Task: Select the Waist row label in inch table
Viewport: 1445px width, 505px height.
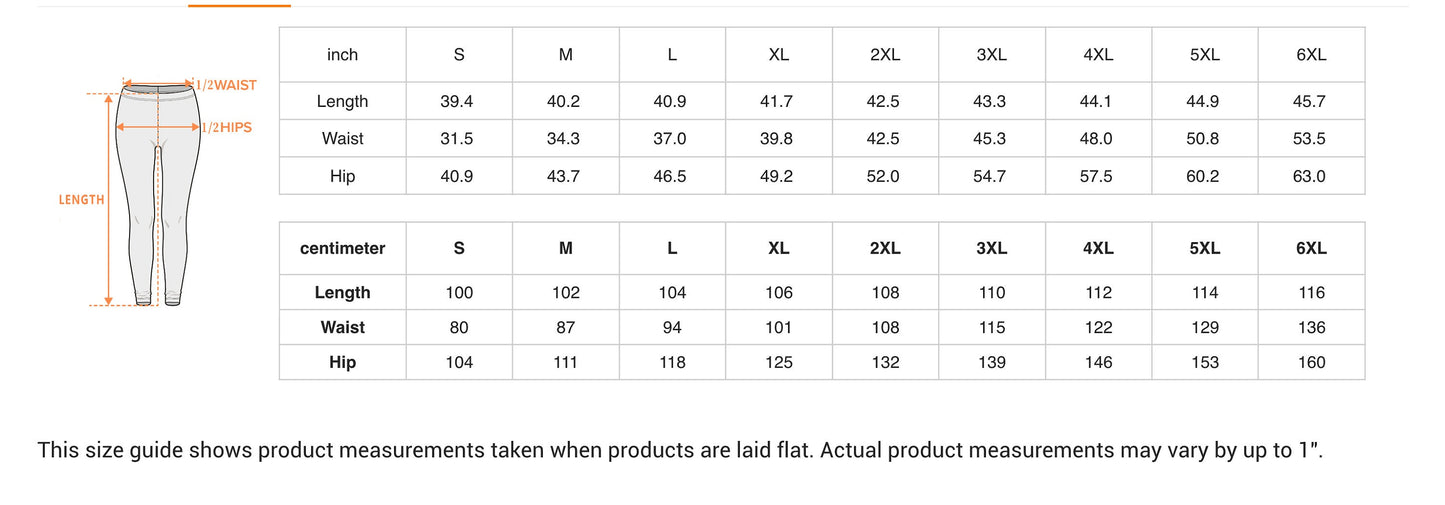Action: pyautogui.click(x=342, y=139)
